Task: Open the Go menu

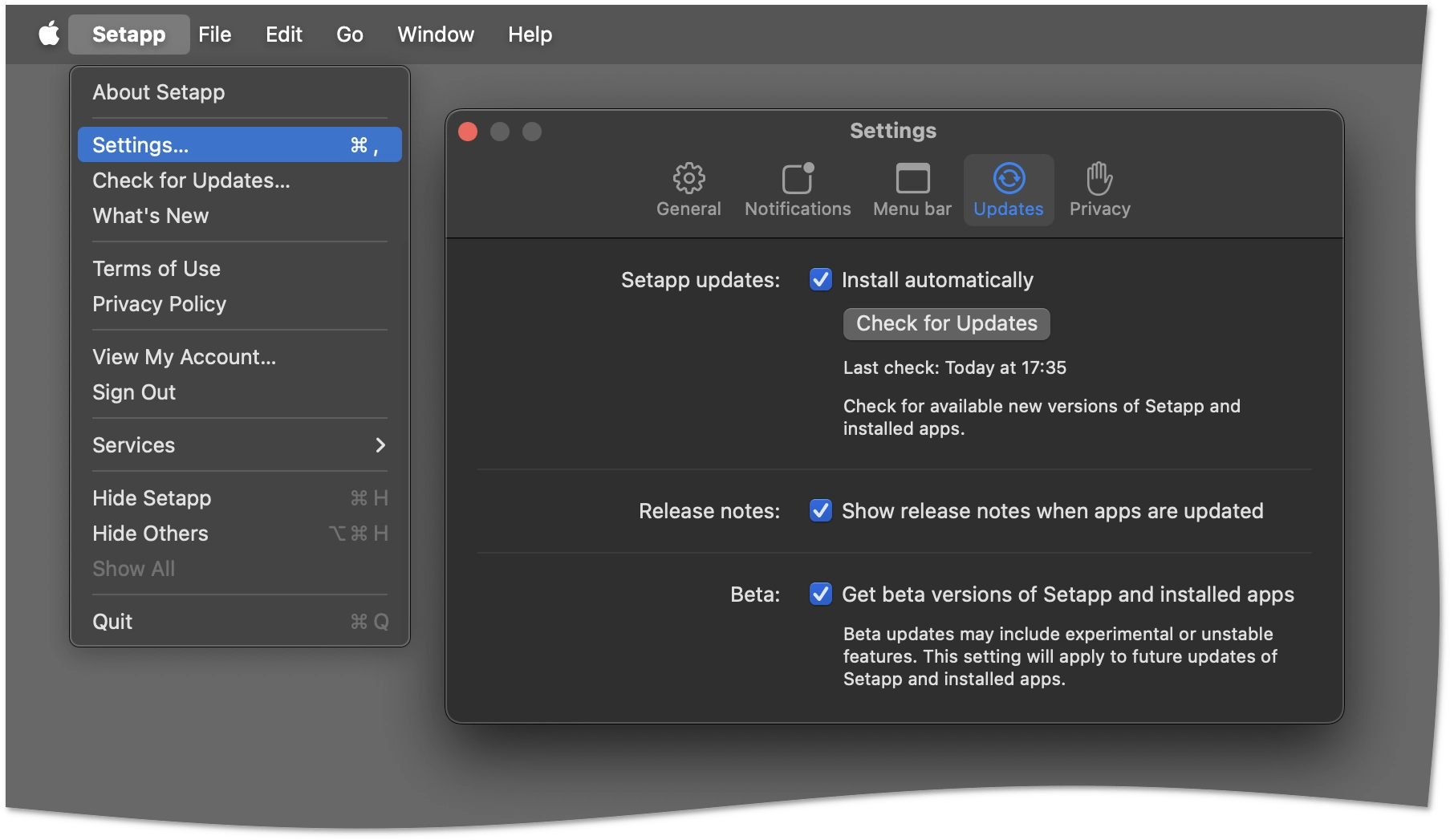Action: pos(350,34)
